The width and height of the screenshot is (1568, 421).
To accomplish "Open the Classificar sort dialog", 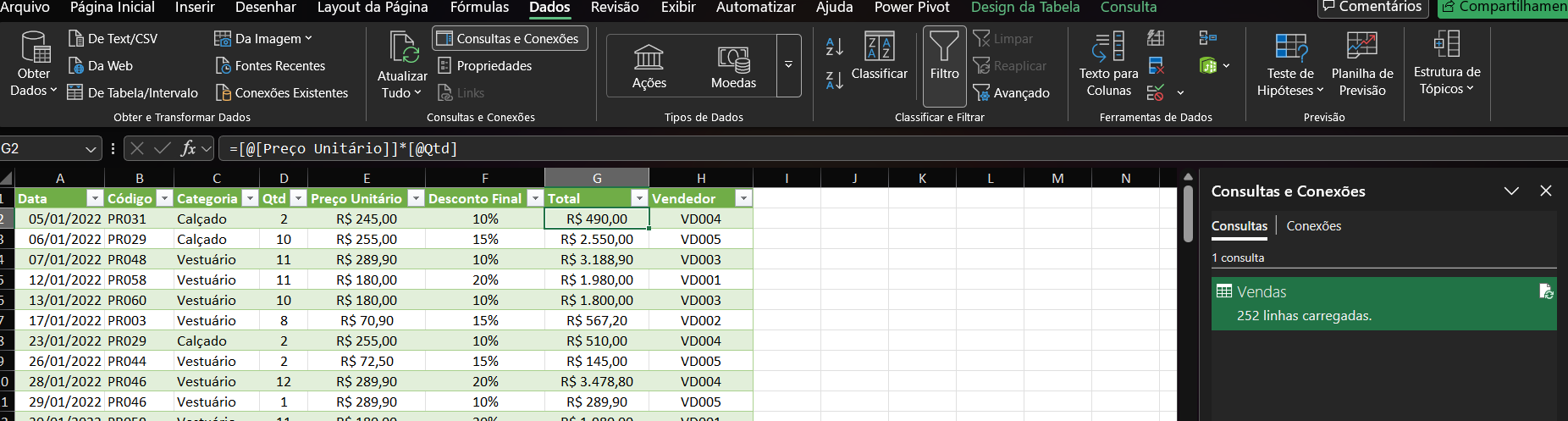I will (x=880, y=56).
